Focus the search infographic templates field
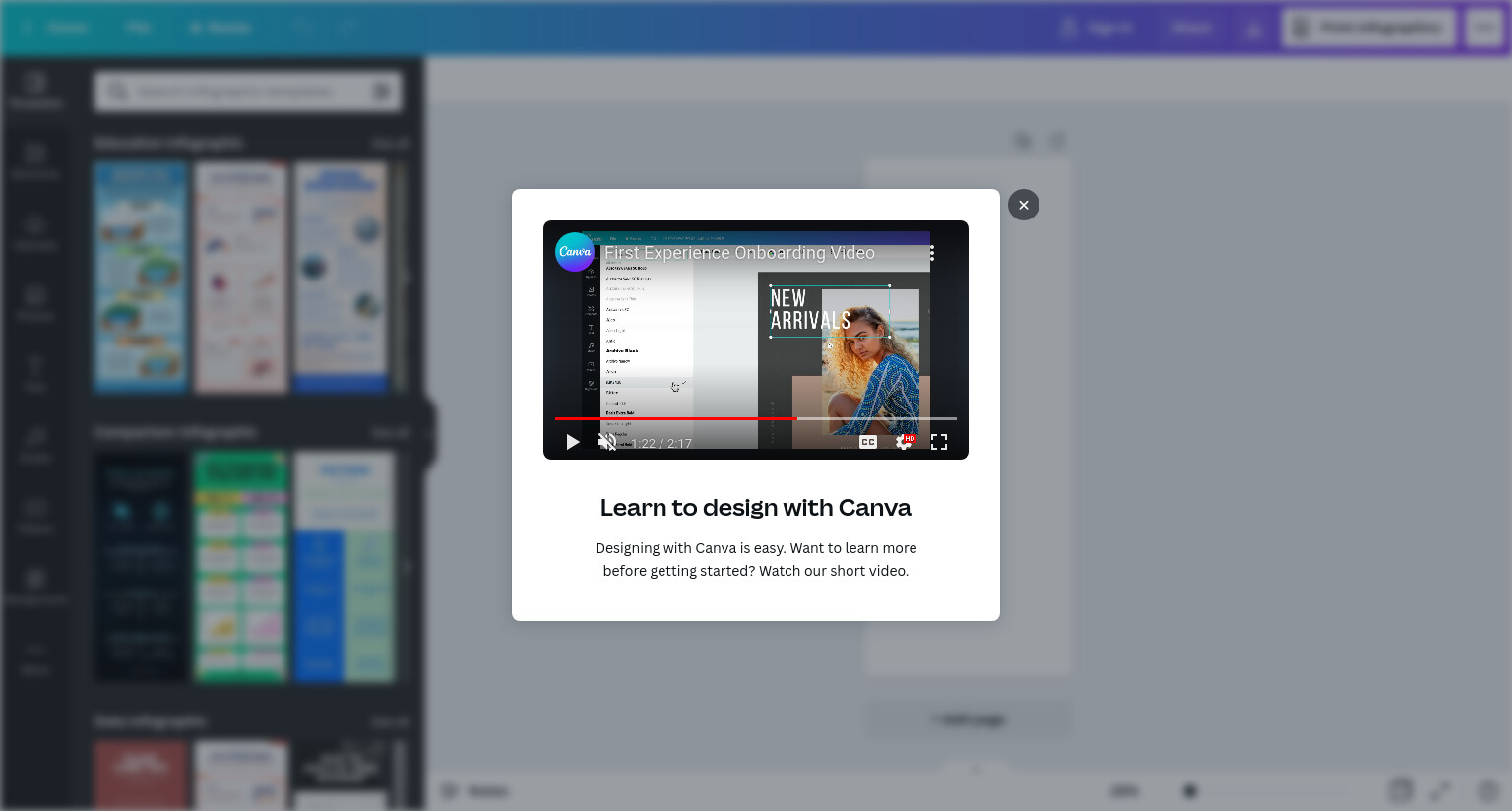 pos(248,92)
